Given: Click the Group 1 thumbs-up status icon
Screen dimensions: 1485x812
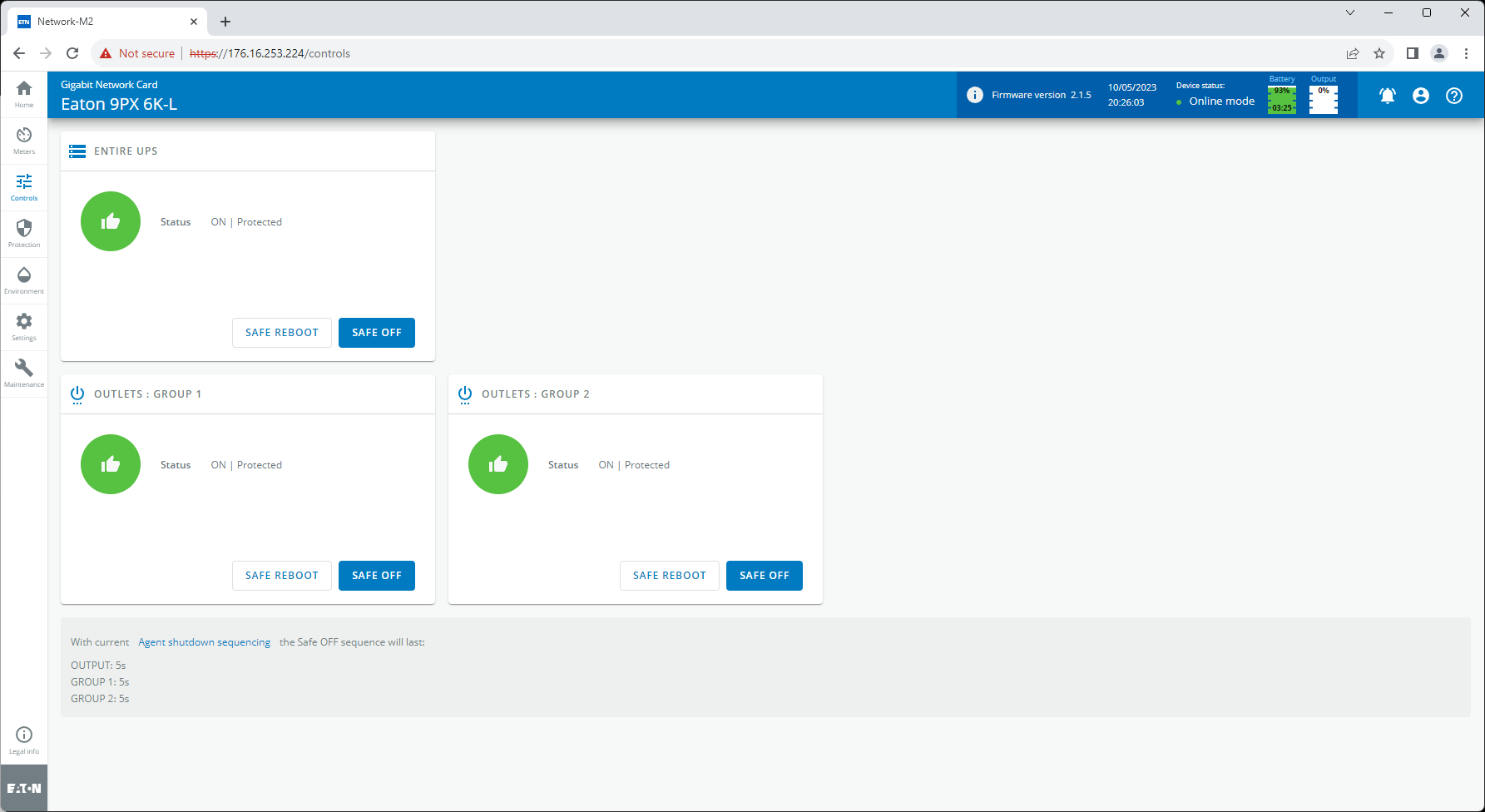Looking at the screenshot, I should point(111,464).
